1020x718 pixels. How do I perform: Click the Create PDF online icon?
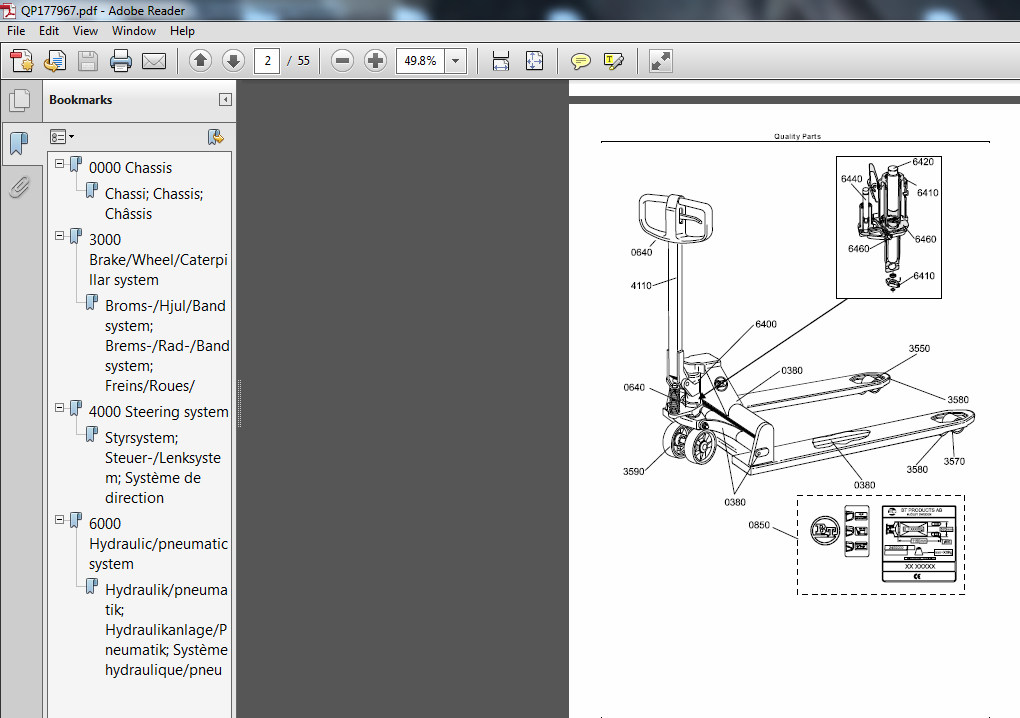21,61
